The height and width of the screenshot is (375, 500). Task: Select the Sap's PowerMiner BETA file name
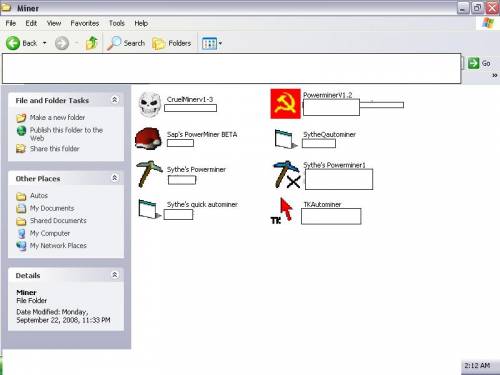click(202, 134)
